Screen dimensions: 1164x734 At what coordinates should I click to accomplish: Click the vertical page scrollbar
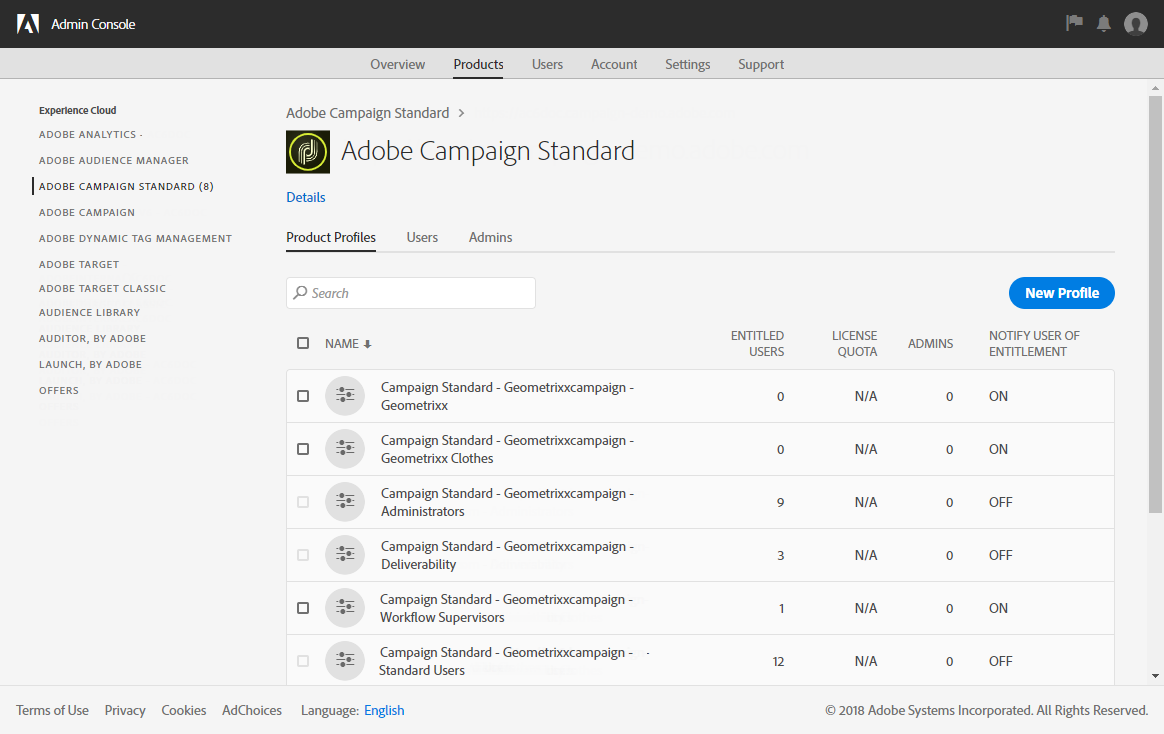[x=1155, y=300]
